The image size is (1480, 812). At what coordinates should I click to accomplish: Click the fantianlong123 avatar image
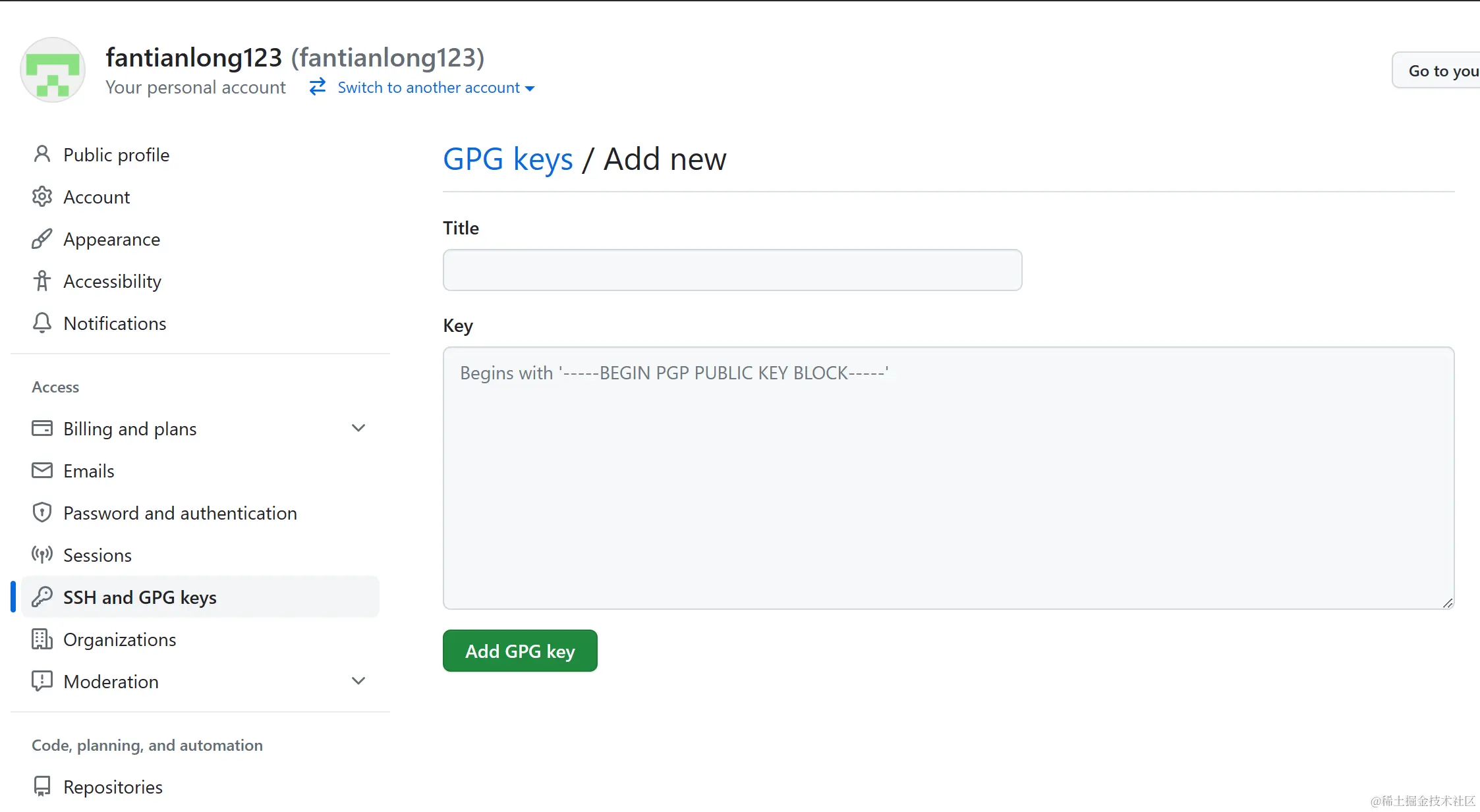click(x=53, y=70)
